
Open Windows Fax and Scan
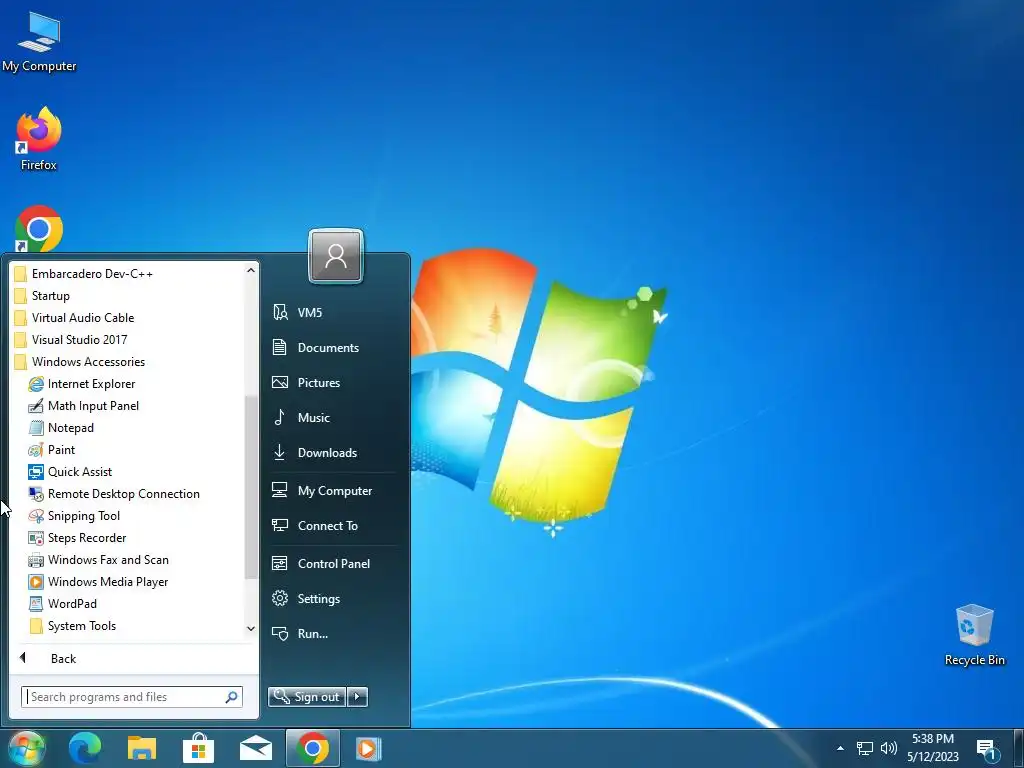99,560
